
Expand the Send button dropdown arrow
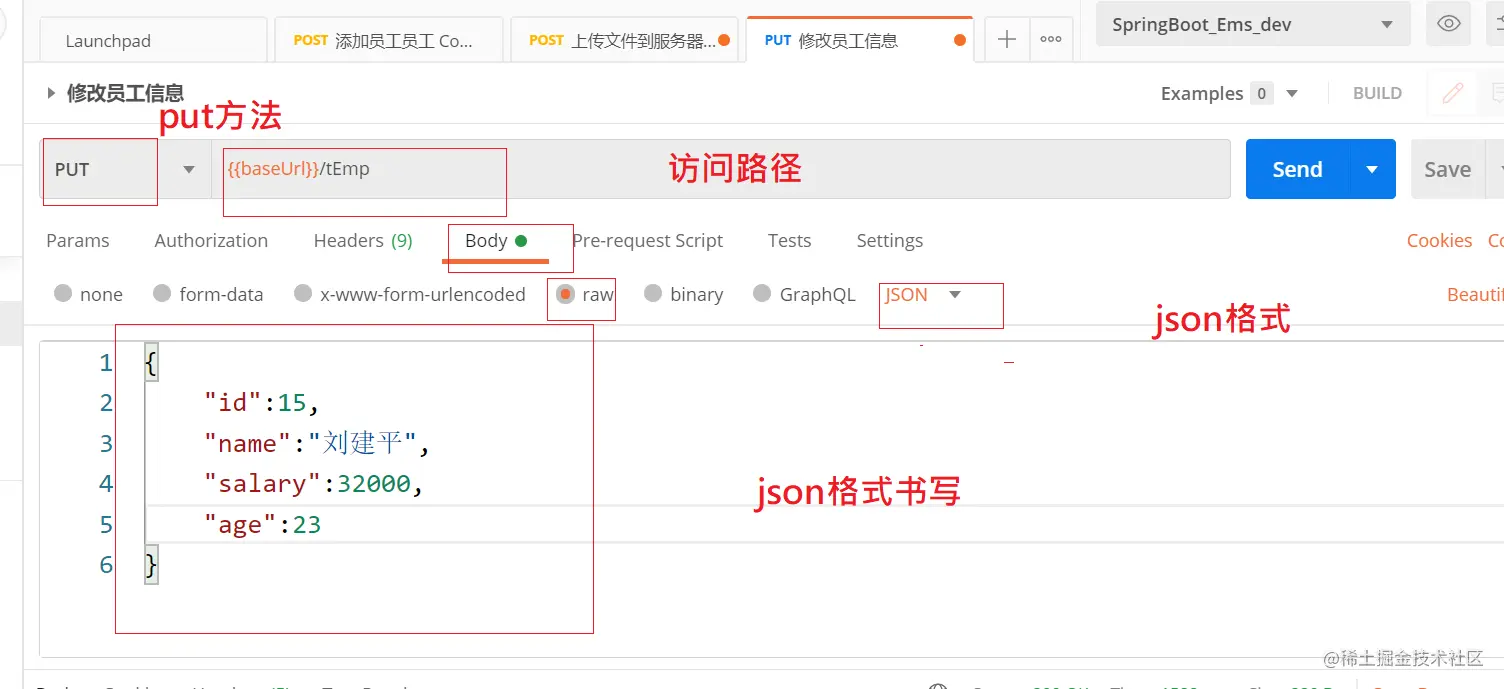[x=1372, y=169]
